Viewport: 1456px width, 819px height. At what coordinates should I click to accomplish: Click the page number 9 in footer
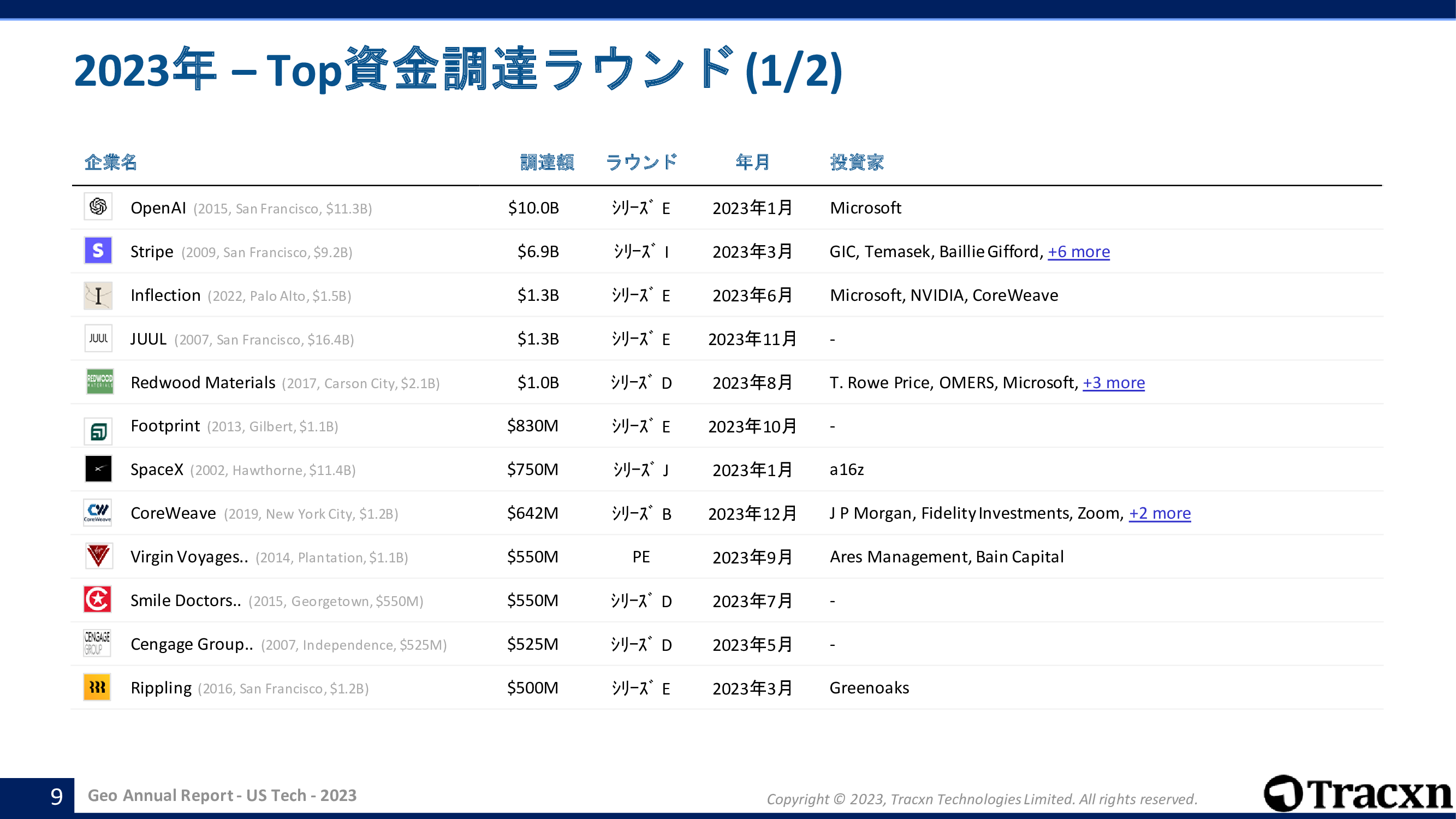[56, 797]
